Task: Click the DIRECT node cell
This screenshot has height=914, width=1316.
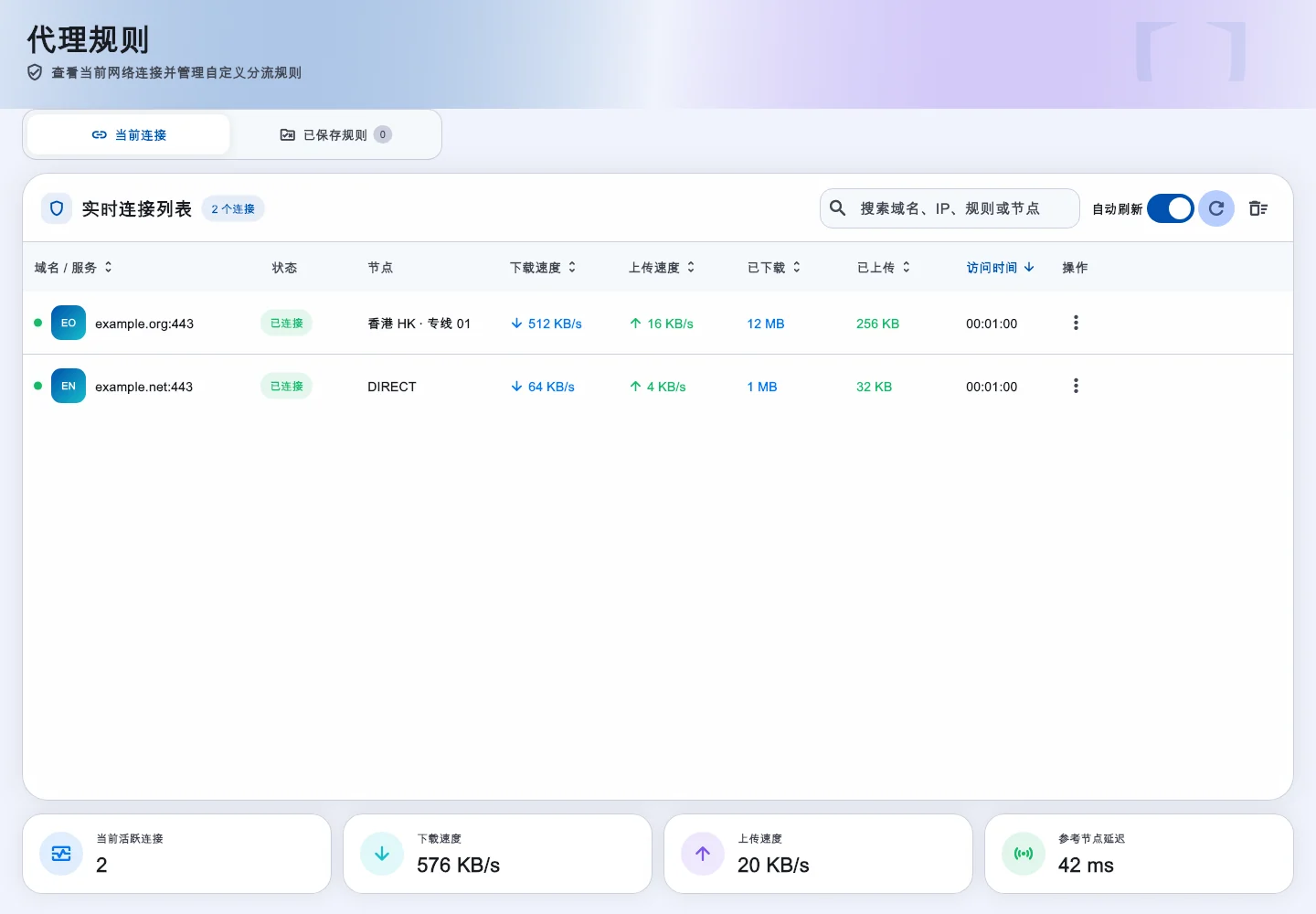Action: (392, 387)
